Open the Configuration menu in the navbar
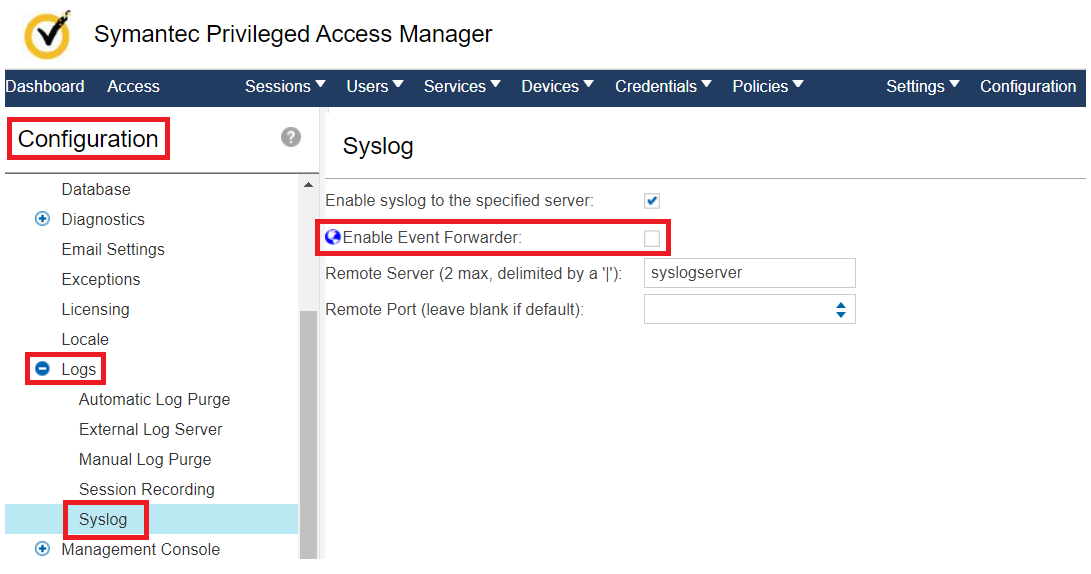1091x574 pixels. click(1027, 86)
